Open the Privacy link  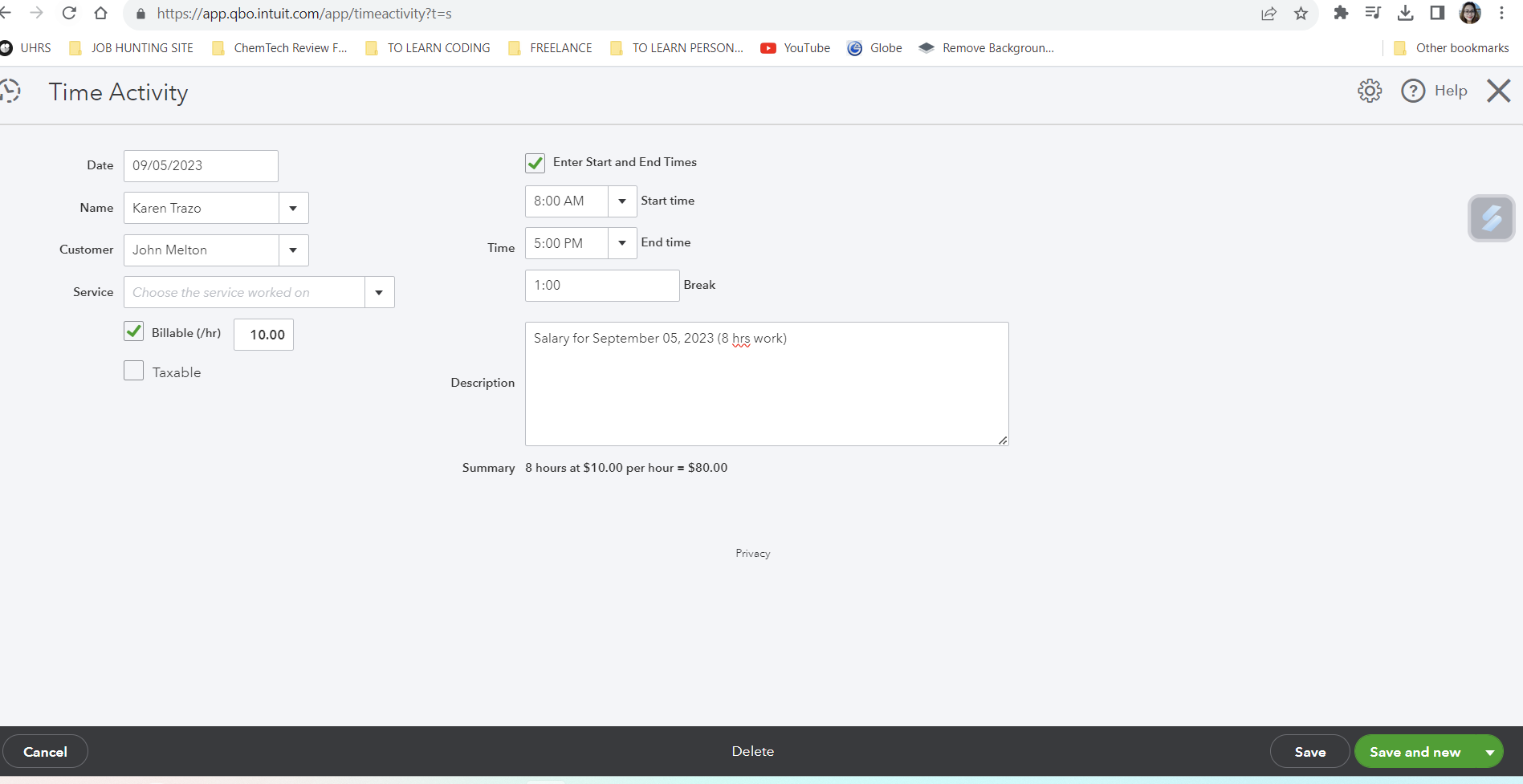click(753, 554)
